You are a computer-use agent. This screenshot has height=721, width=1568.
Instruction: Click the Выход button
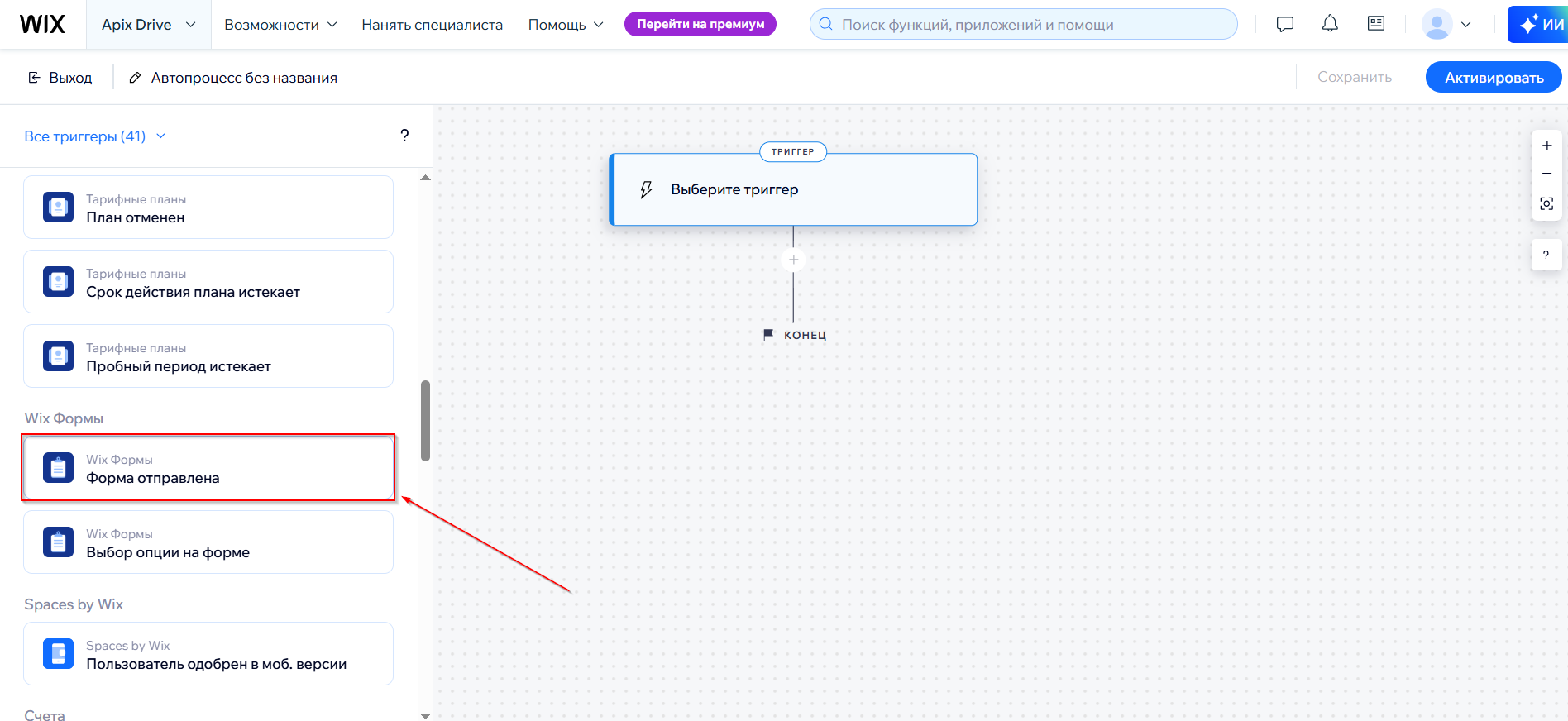(60, 78)
